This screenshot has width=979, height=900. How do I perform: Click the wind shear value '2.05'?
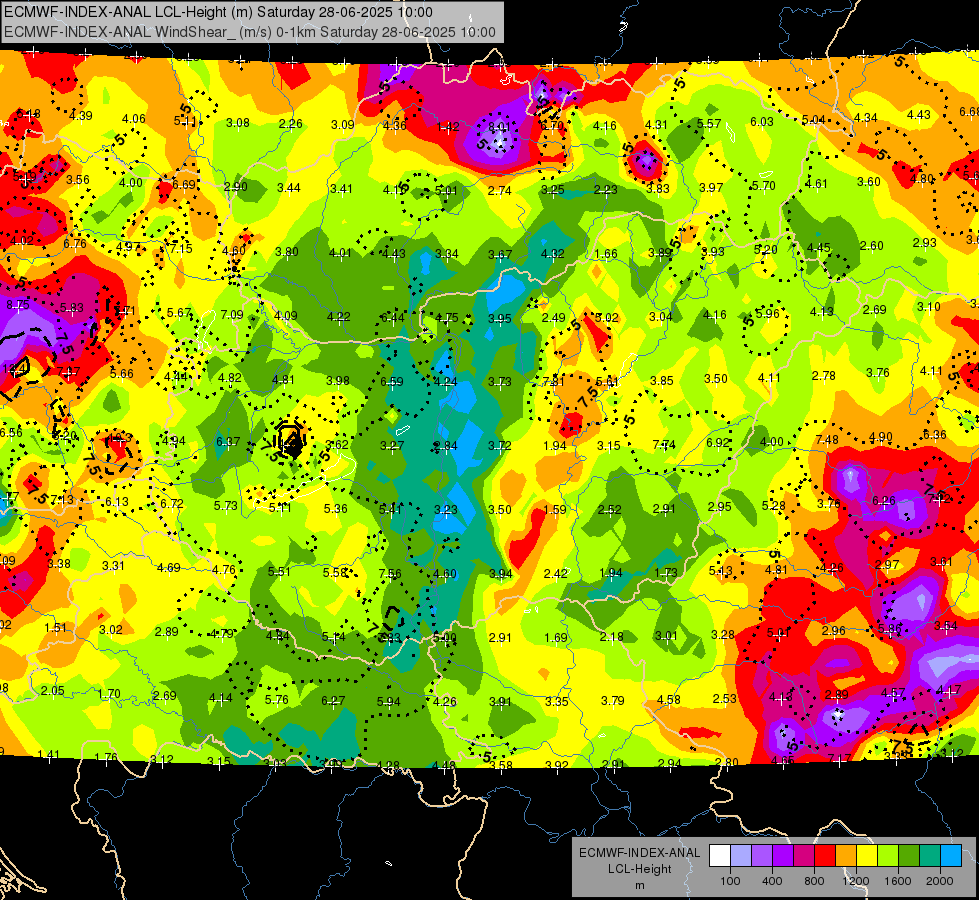click(x=53, y=690)
